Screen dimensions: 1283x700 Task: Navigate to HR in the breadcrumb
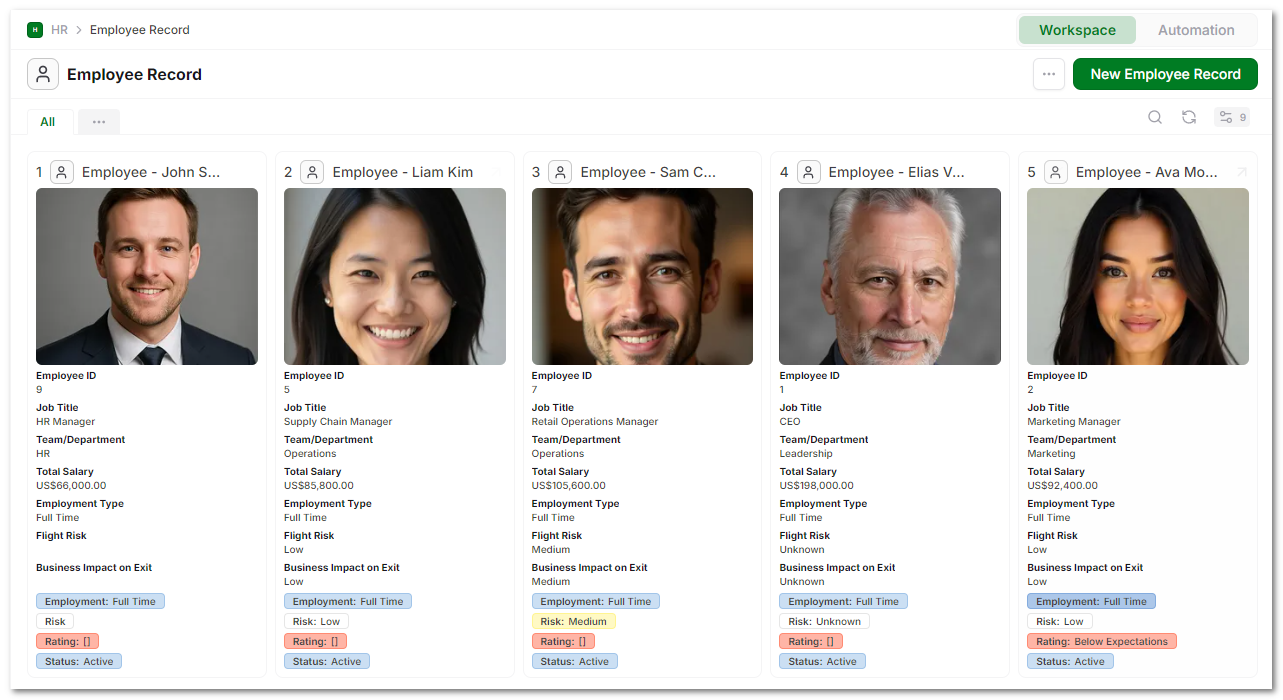point(60,30)
